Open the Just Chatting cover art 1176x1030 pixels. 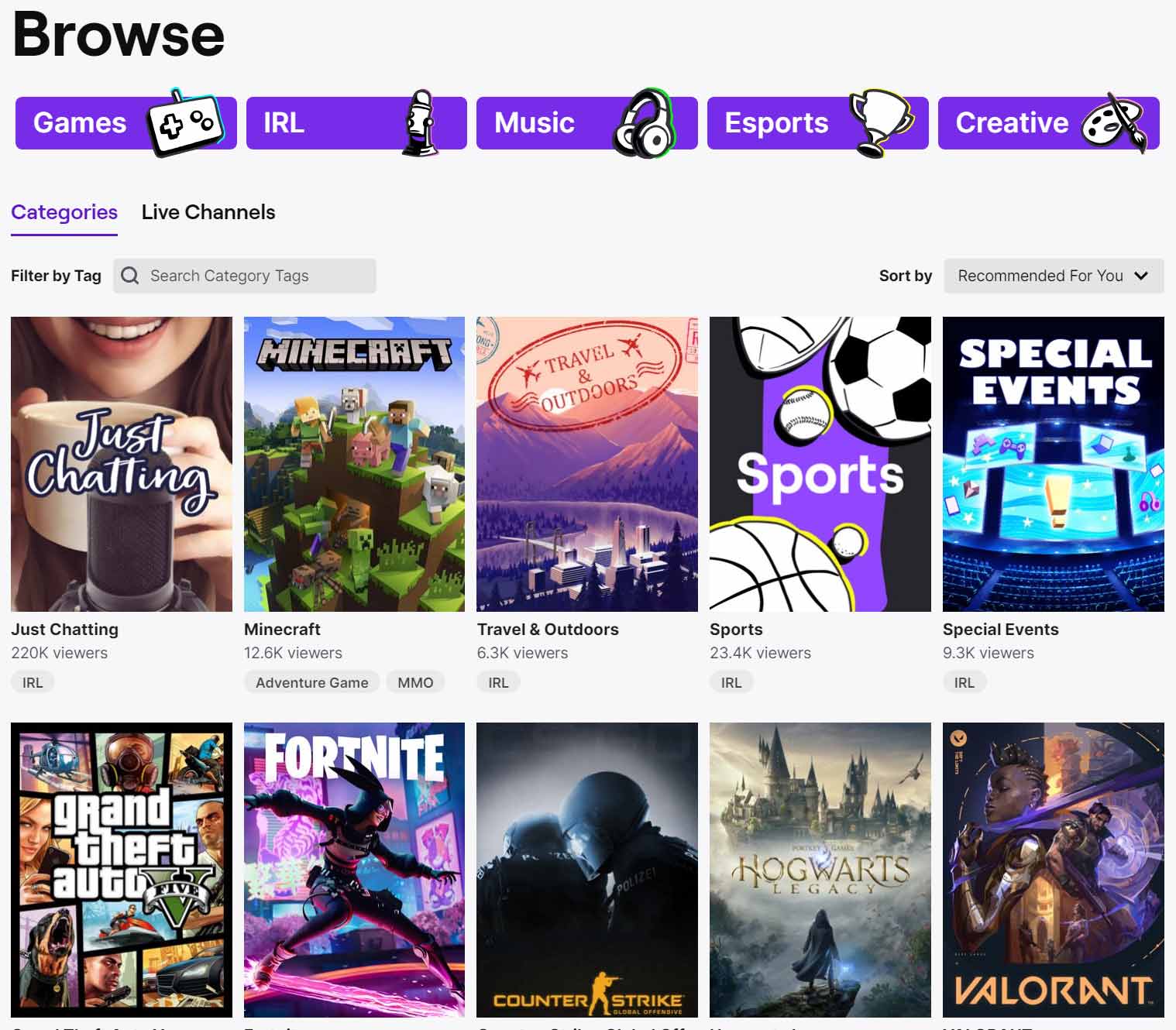pyautogui.click(x=122, y=464)
